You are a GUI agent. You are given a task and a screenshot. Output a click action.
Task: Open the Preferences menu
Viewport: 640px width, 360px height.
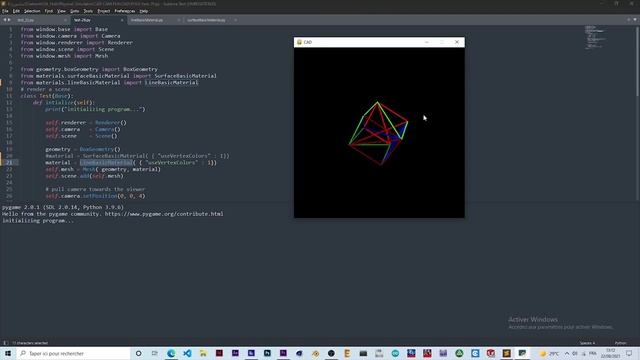coord(124,11)
